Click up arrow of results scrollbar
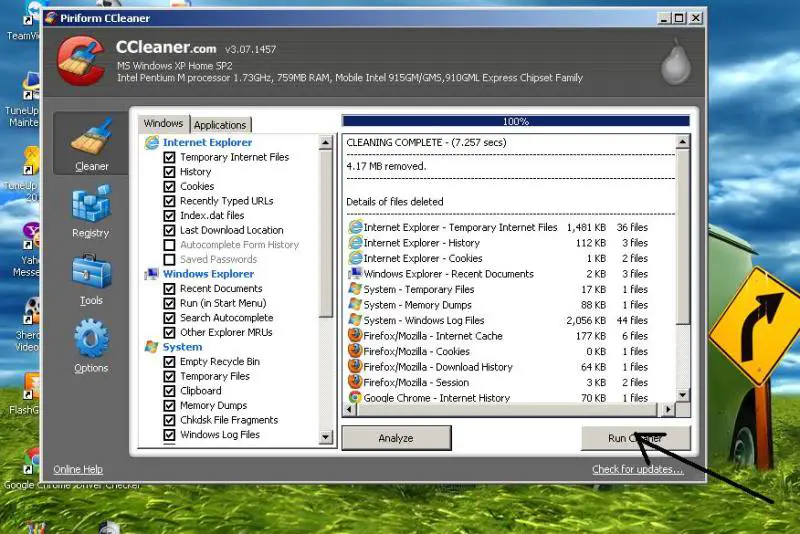This screenshot has width=800, height=534. (x=683, y=142)
